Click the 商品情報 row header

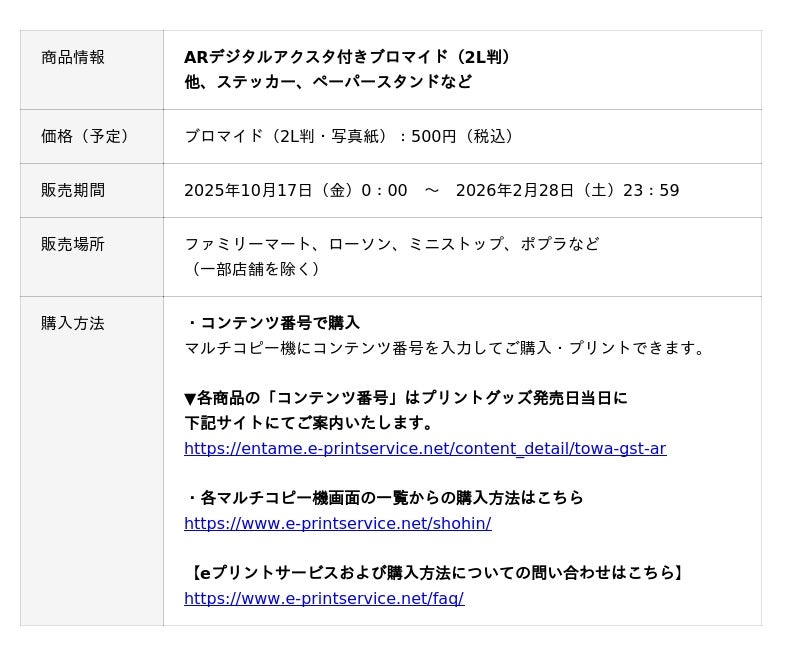(x=73, y=57)
